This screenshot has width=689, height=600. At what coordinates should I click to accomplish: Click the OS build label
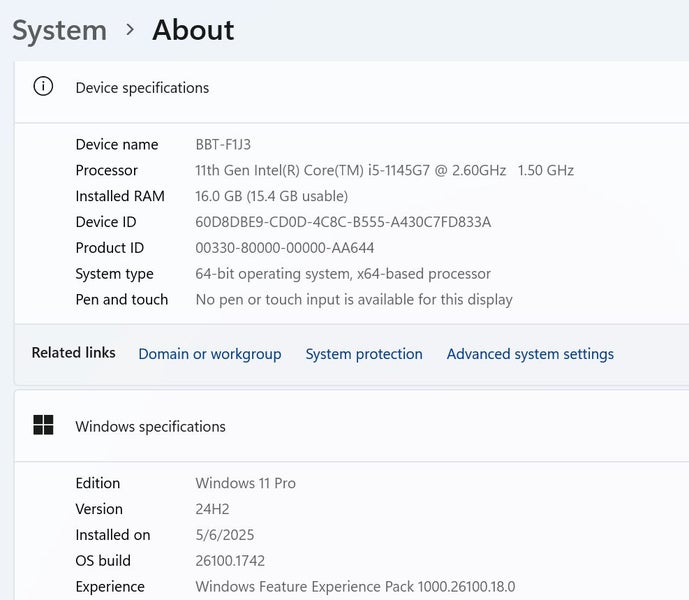pos(103,561)
